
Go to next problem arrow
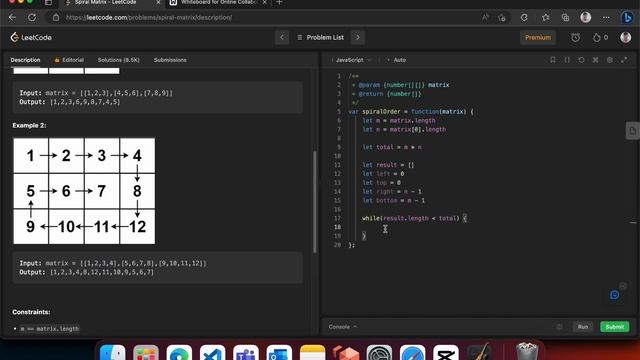pos(358,38)
